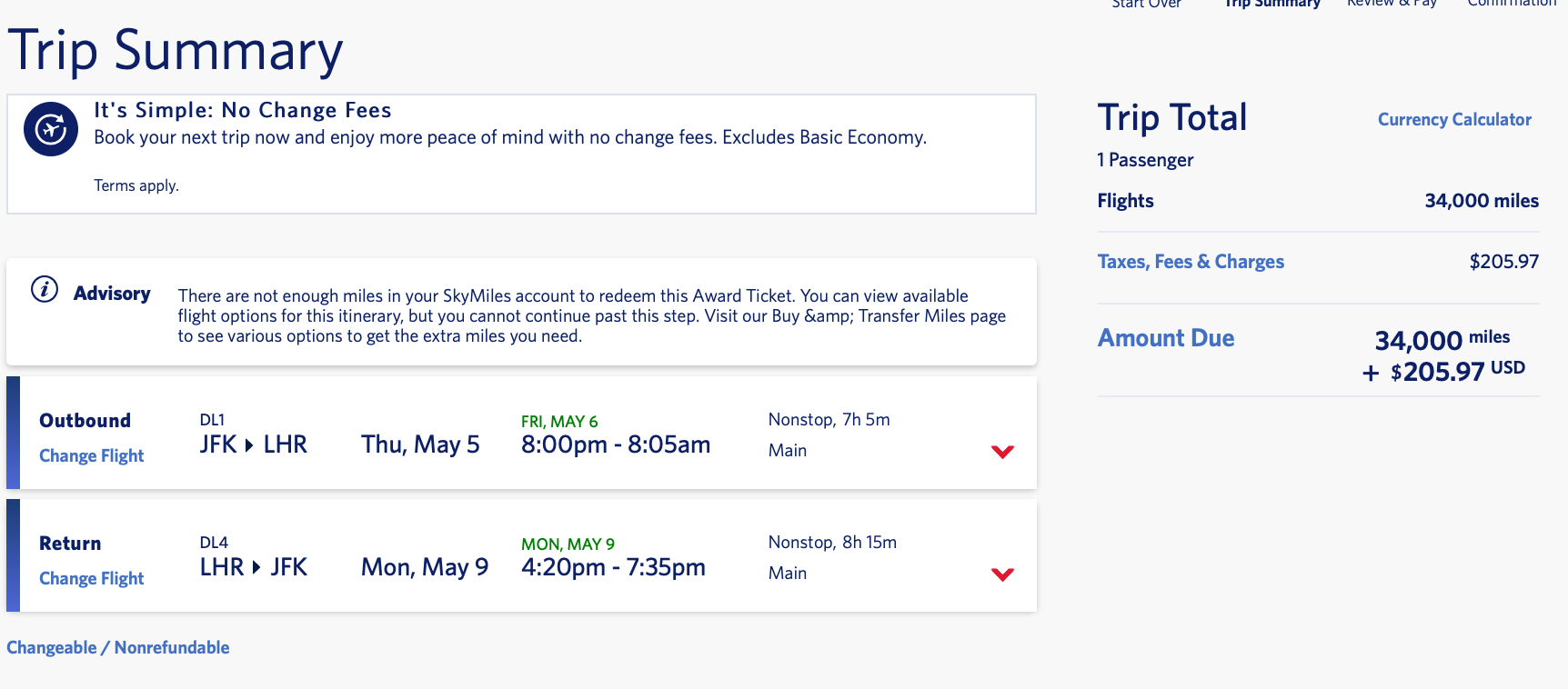Open the Changeable / Nonrefundable policy link
The height and width of the screenshot is (689, 1568).
[118, 647]
